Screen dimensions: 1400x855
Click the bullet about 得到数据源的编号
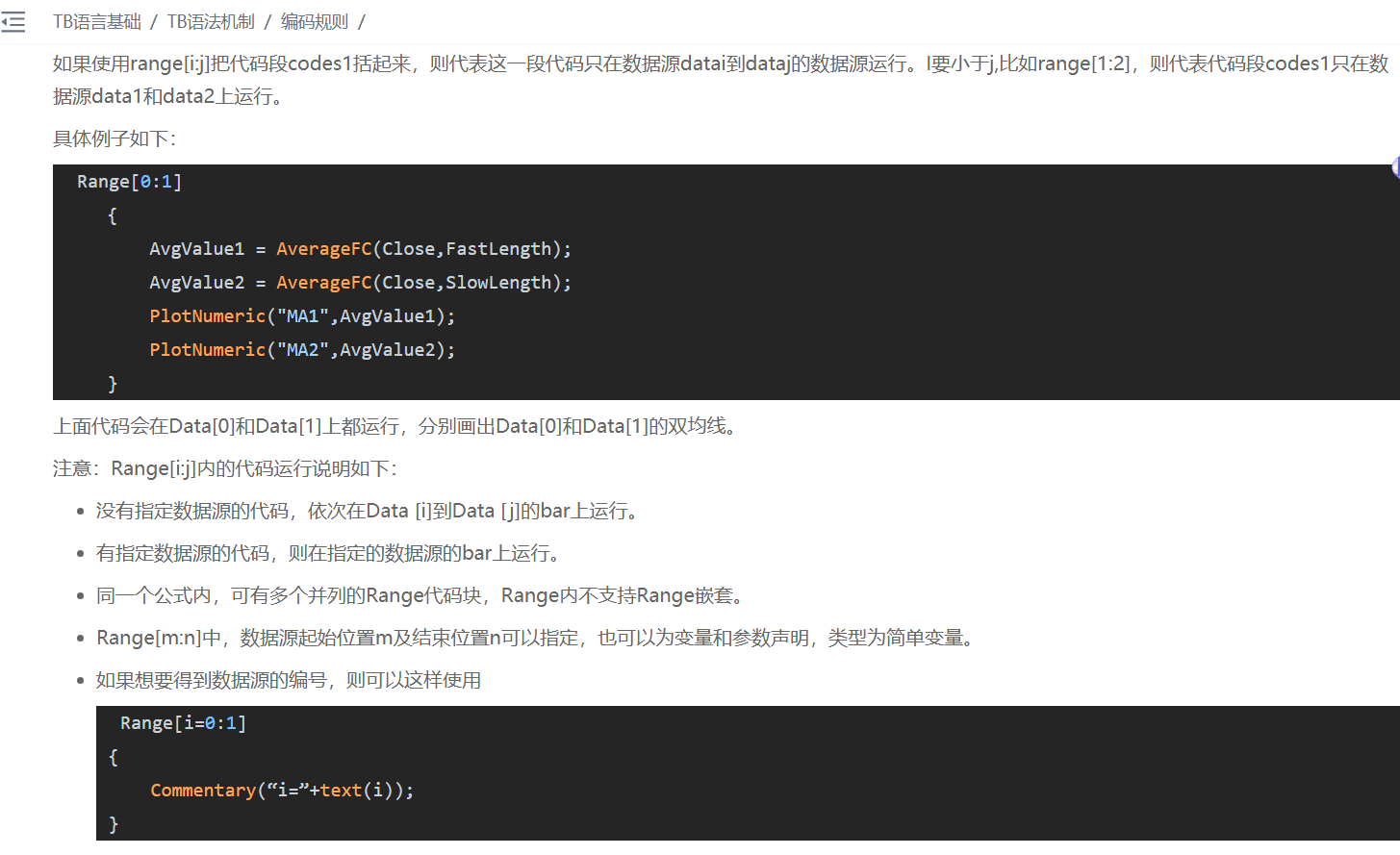point(289,680)
